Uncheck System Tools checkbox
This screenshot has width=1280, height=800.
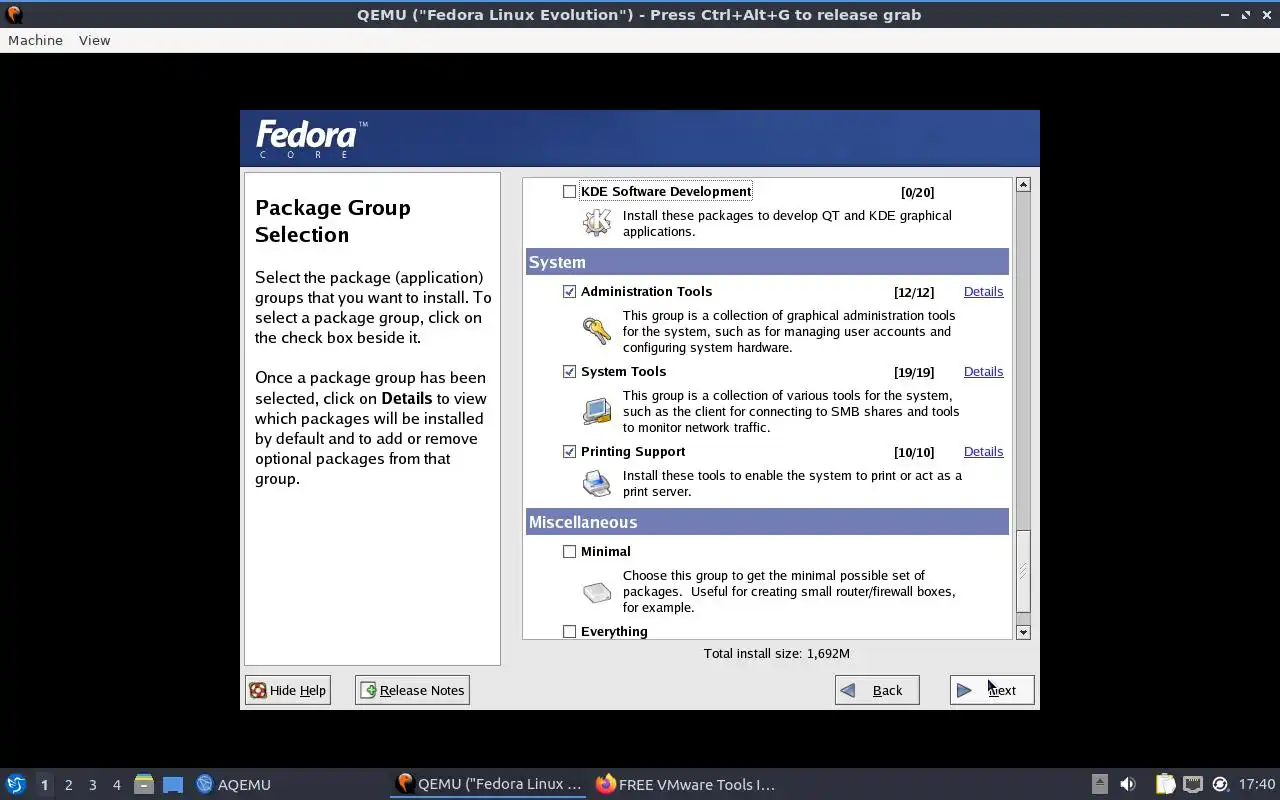coord(569,371)
